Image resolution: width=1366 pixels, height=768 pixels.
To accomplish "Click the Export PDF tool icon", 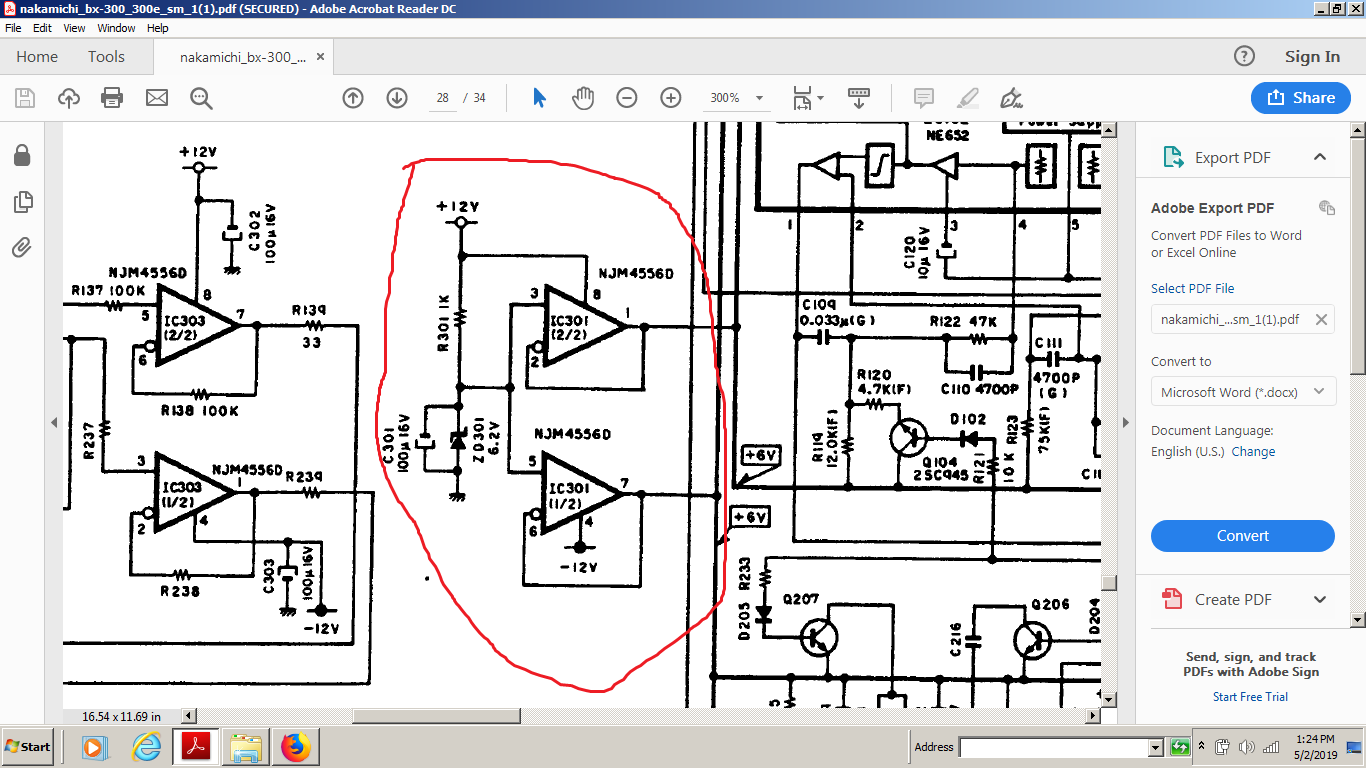I will (x=1172, y=158).
